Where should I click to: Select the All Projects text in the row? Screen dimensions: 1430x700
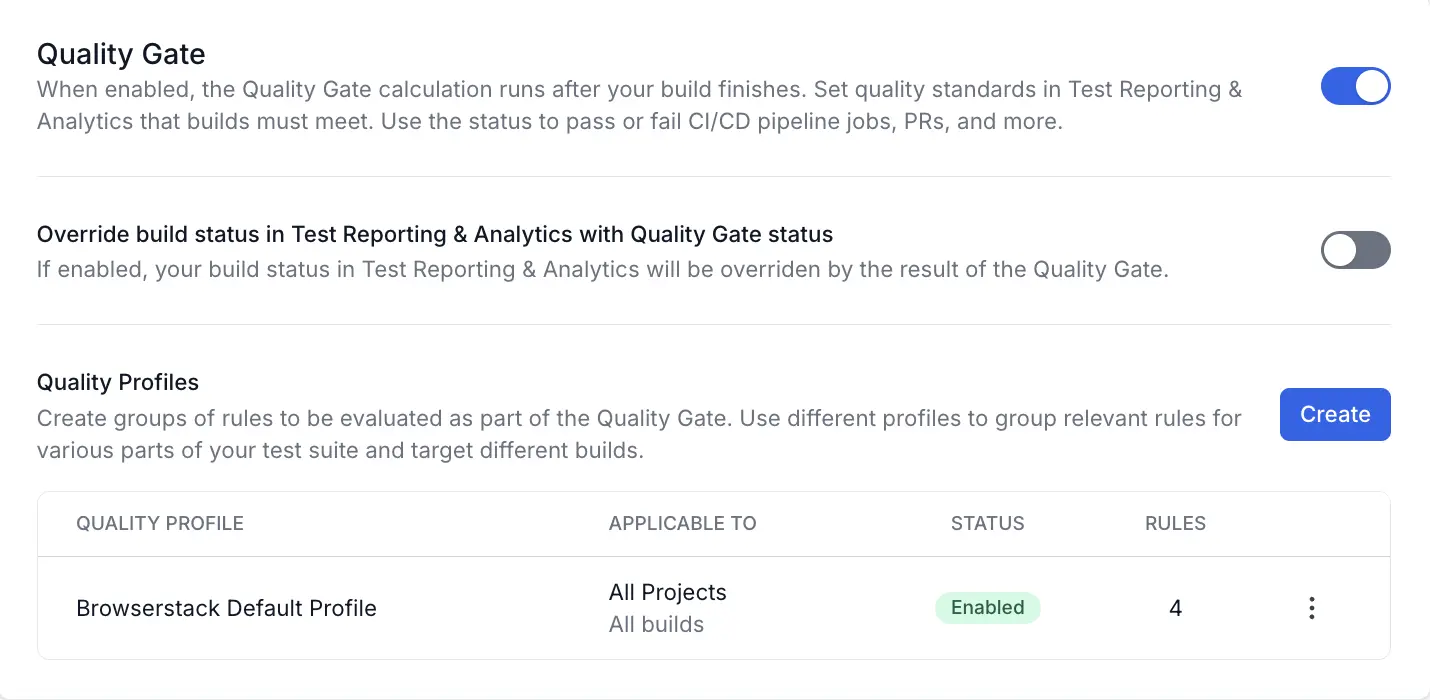667,592
